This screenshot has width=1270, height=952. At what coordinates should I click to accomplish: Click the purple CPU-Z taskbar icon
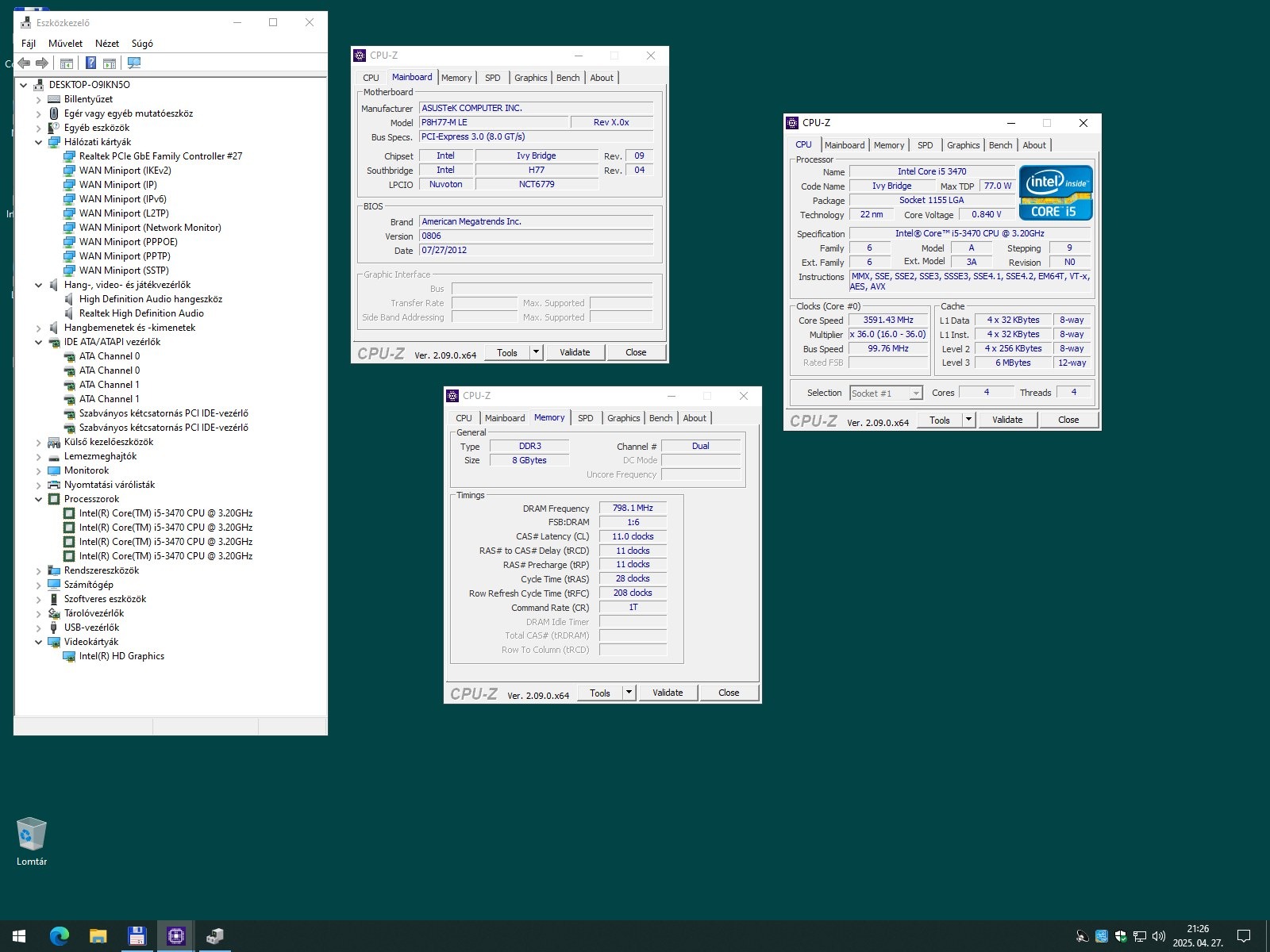pos(175,936)
